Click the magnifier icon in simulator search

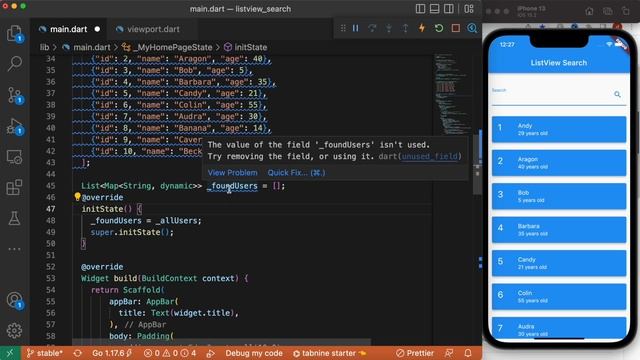coord(618,94)
